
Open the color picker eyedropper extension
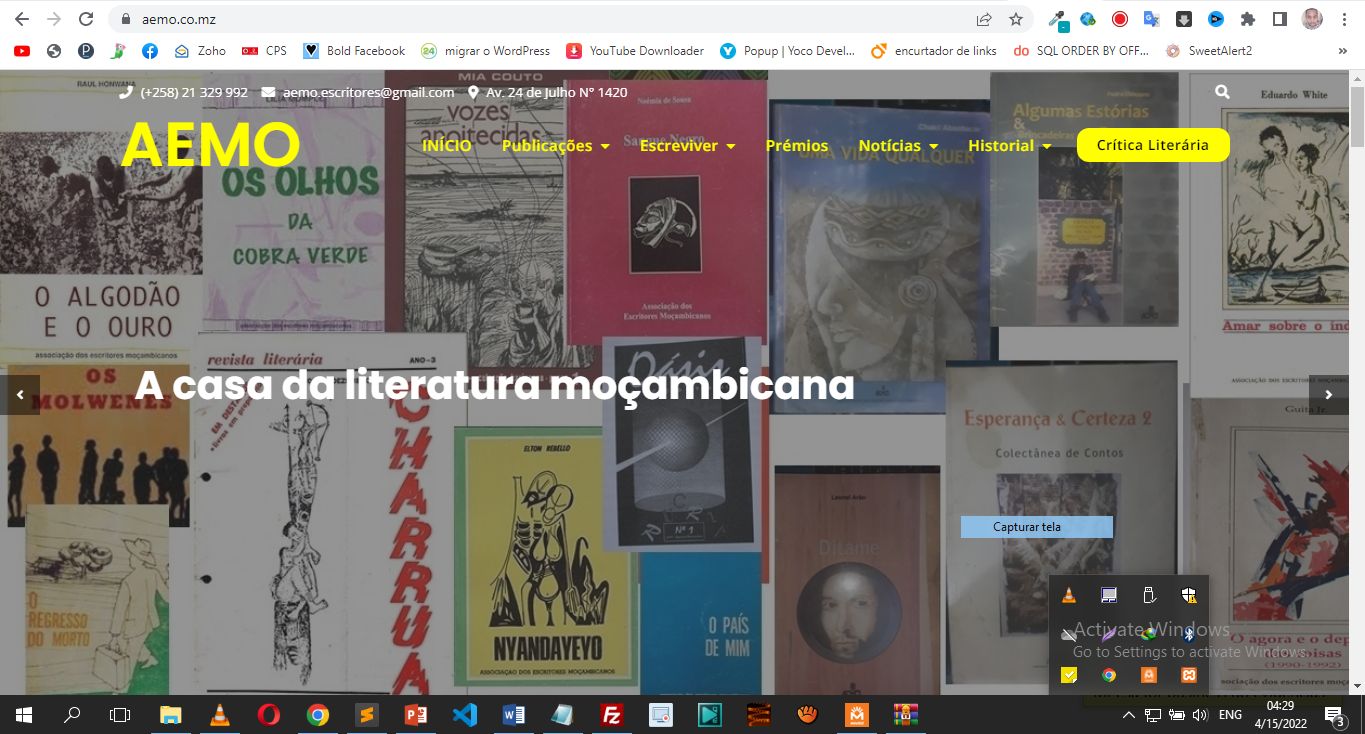pyautogui.click(x=1057, y=19)
